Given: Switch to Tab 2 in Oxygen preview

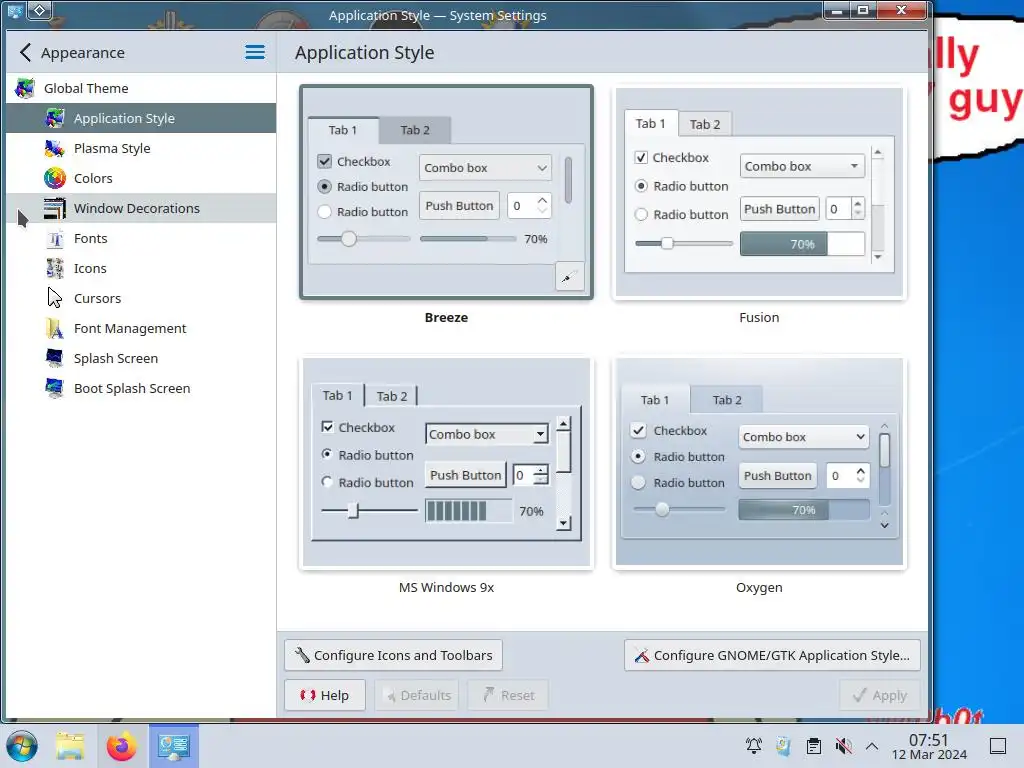Looking at the screenshot, I should point(726,400).
